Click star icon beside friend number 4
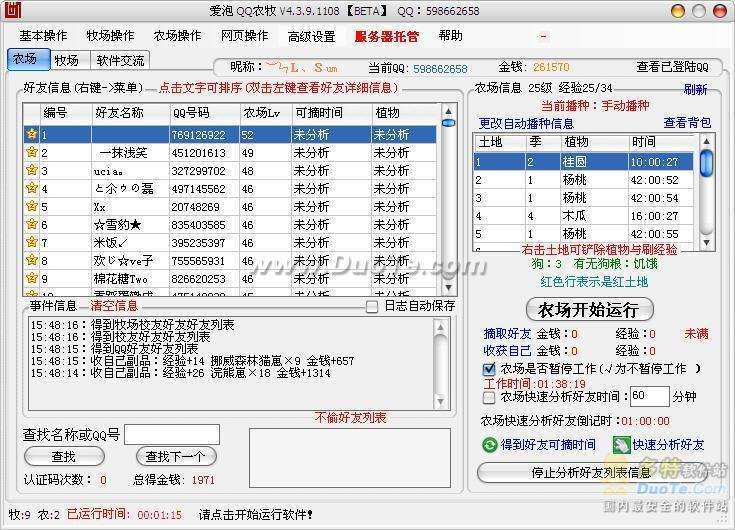This screenshot has height=530, width=735. [x=31, y=188]
